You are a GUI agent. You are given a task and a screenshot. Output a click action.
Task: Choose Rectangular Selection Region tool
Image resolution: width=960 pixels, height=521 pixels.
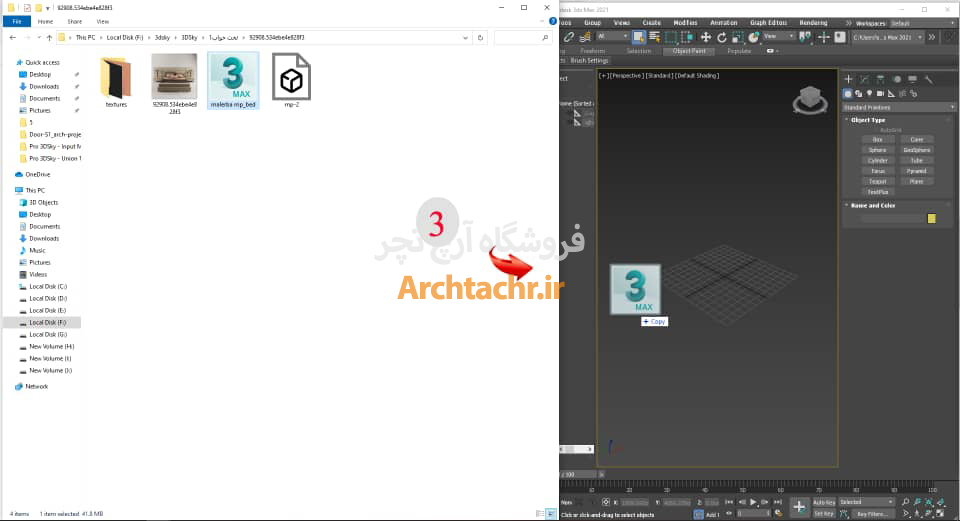pyautogui.click(x=672, y=37)
